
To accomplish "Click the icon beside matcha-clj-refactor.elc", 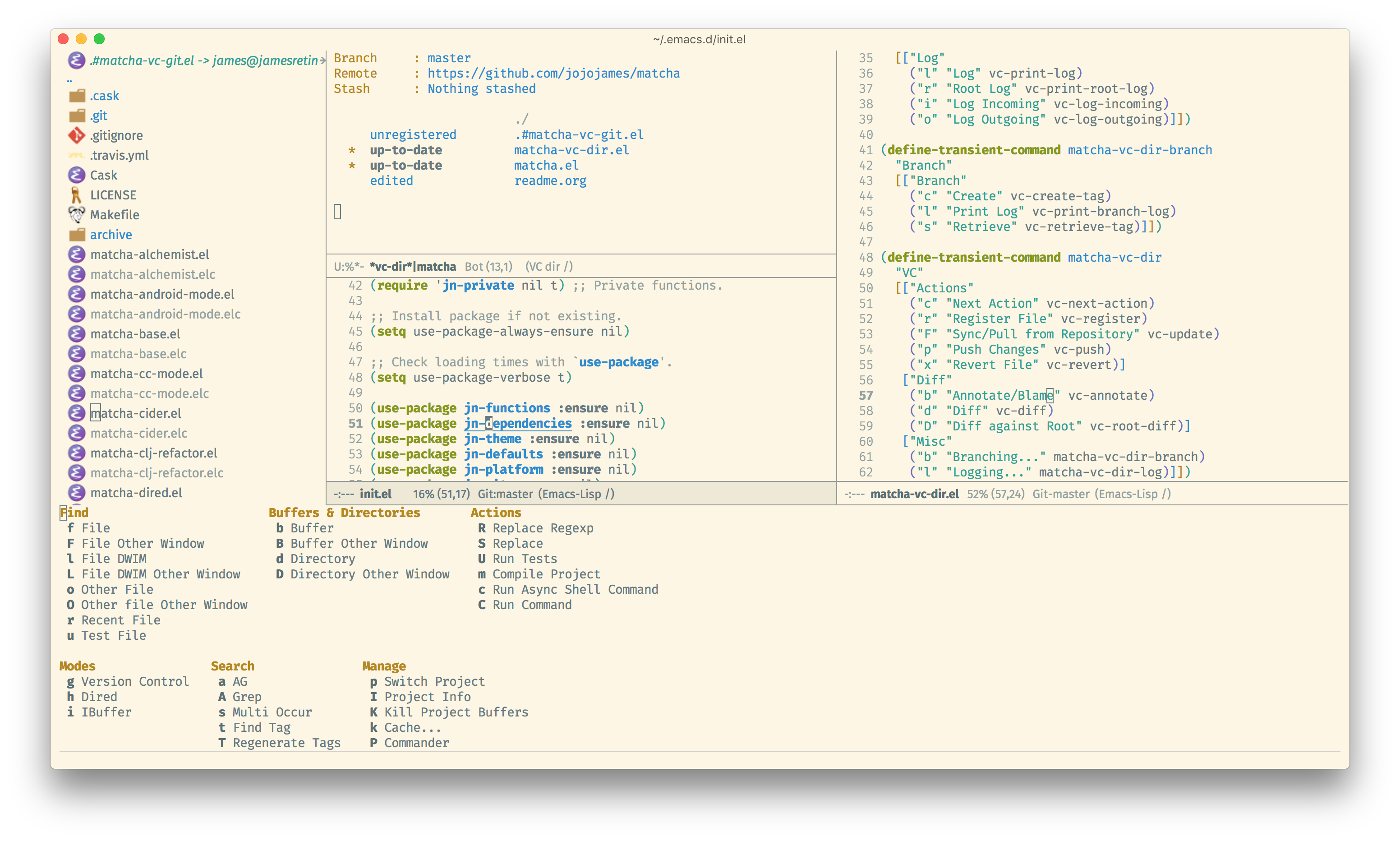I will pyautogui.click(x=77, y=473).
